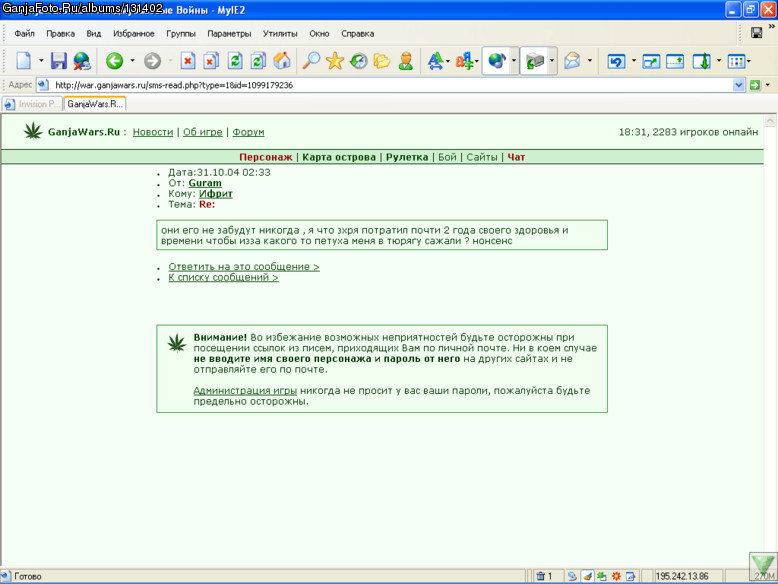This screenshot has width=778, height=584.
Task: Toggle the gray block with green arrow button
Action: (x=534, y=61)
